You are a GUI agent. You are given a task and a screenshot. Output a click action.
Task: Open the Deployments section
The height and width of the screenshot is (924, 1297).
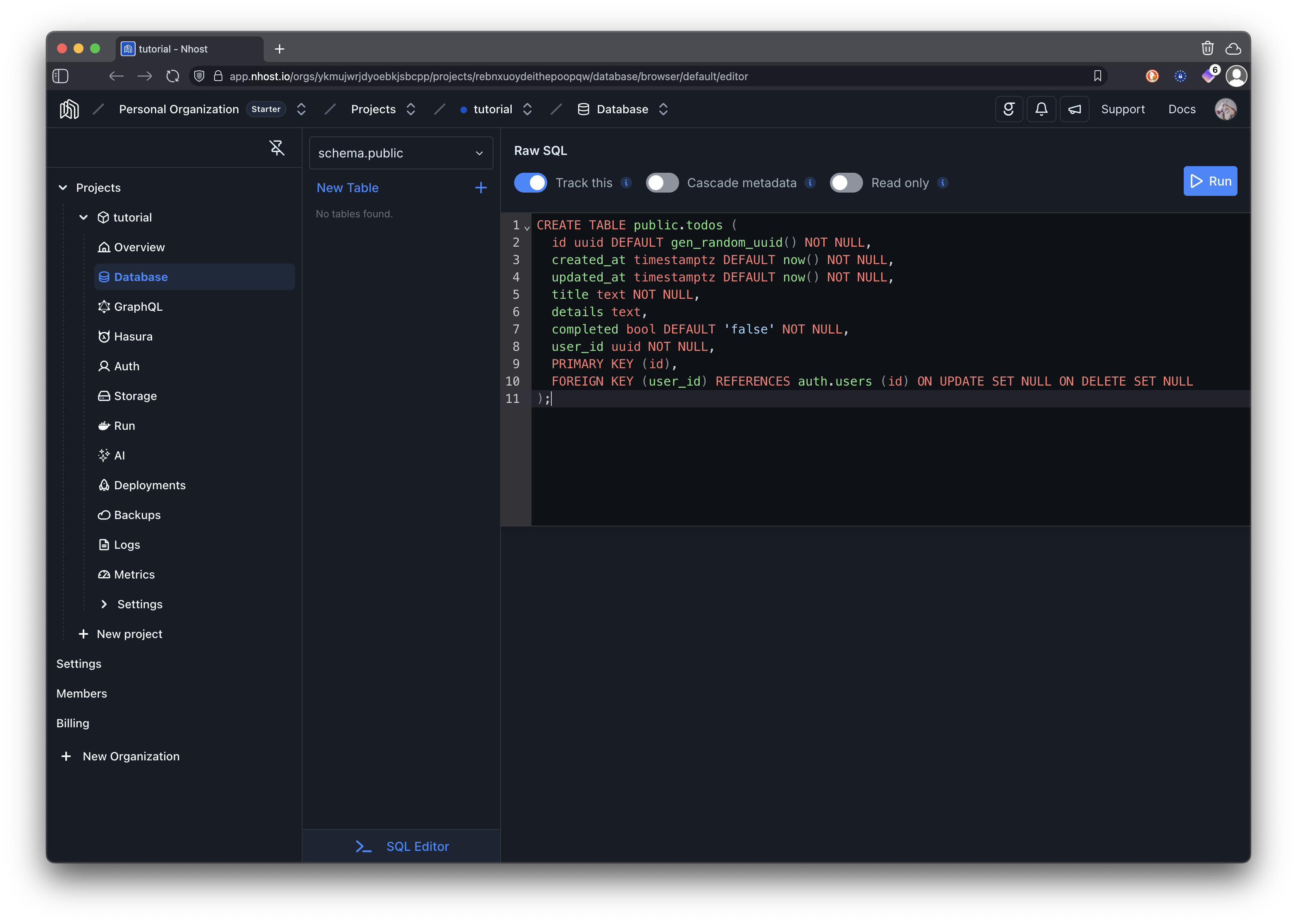coord(150,485)
